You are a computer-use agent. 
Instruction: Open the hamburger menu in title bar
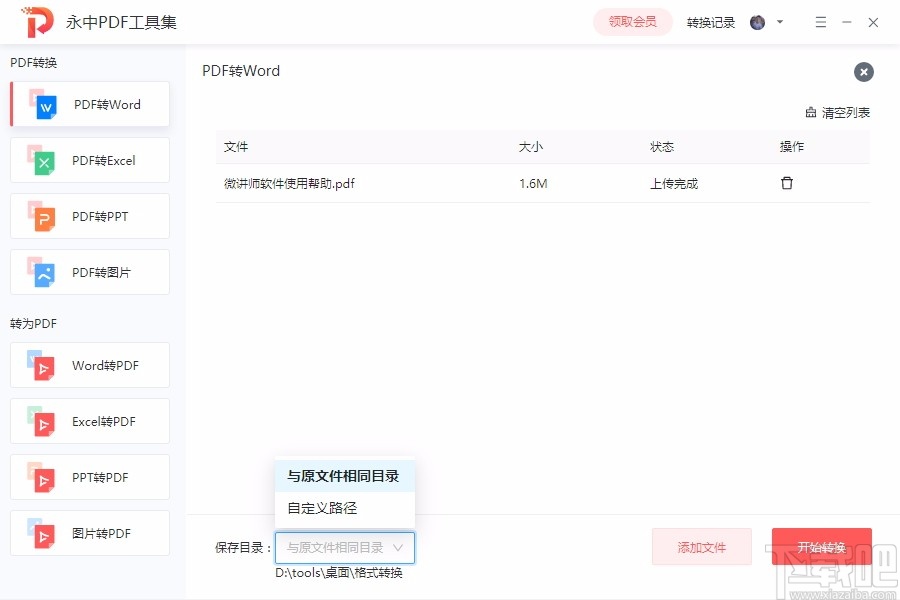pos(820,21)
